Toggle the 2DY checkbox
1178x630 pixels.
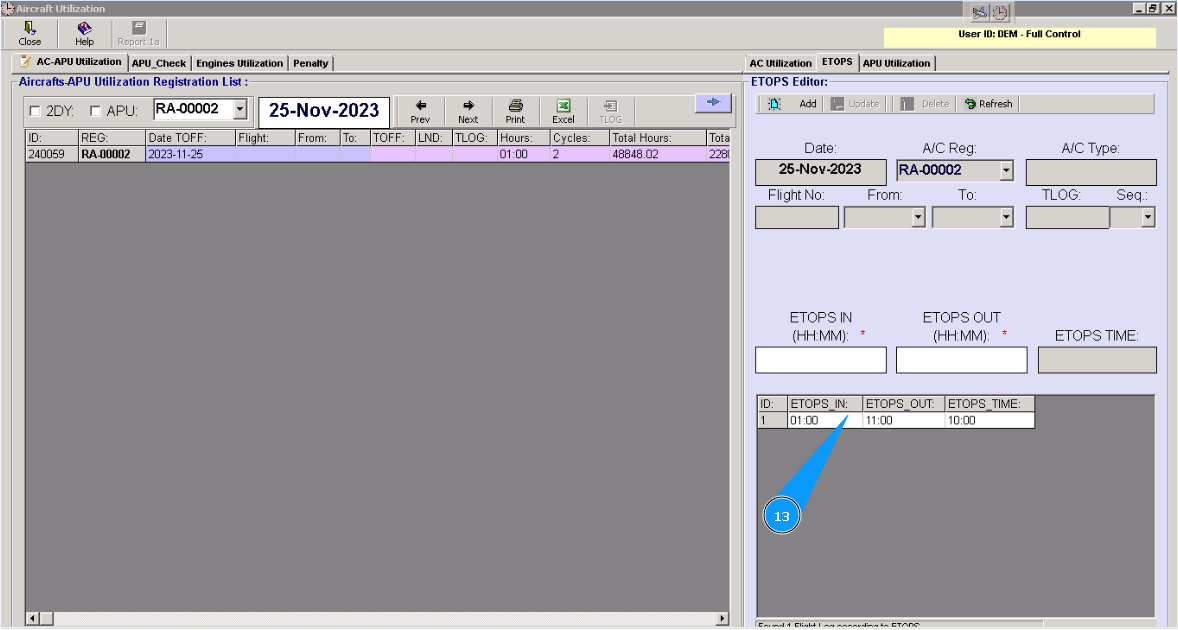coord(35,111)
